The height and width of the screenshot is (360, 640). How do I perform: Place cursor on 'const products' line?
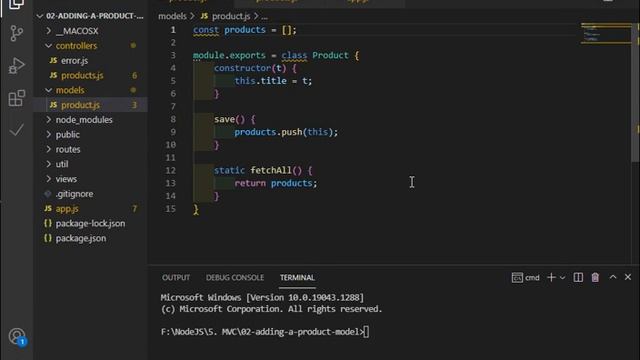(x=245, y=30)
